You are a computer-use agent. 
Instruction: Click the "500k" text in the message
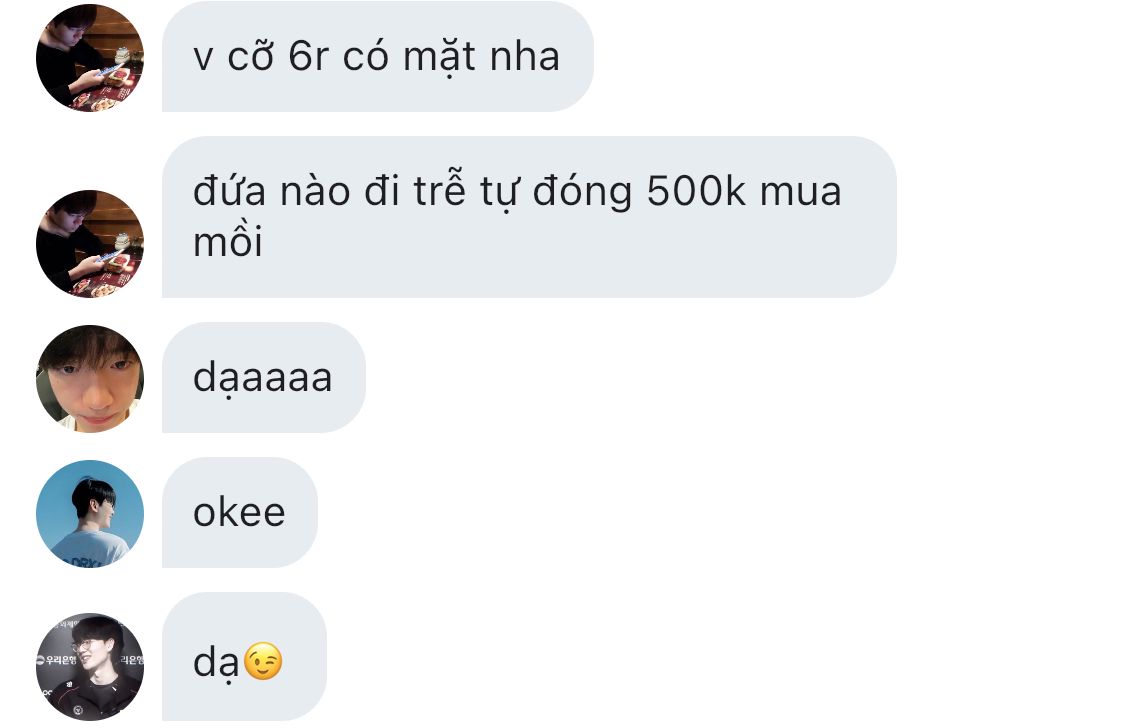[x=696, y=192]
